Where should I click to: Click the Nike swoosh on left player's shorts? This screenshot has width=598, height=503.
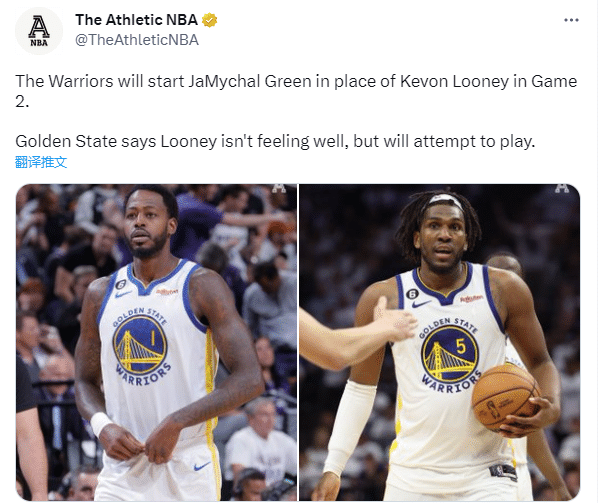(x=201, y=466)
